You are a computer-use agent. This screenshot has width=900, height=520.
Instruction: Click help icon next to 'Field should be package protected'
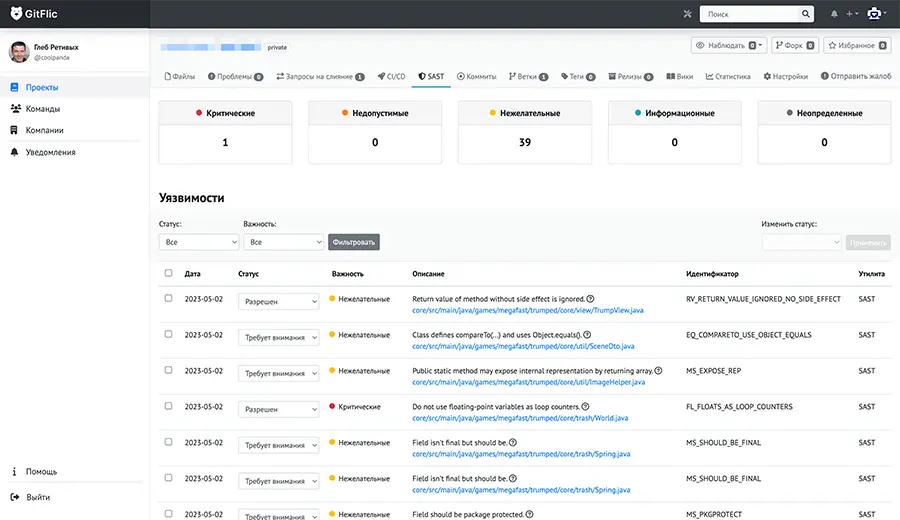[529, 514]
